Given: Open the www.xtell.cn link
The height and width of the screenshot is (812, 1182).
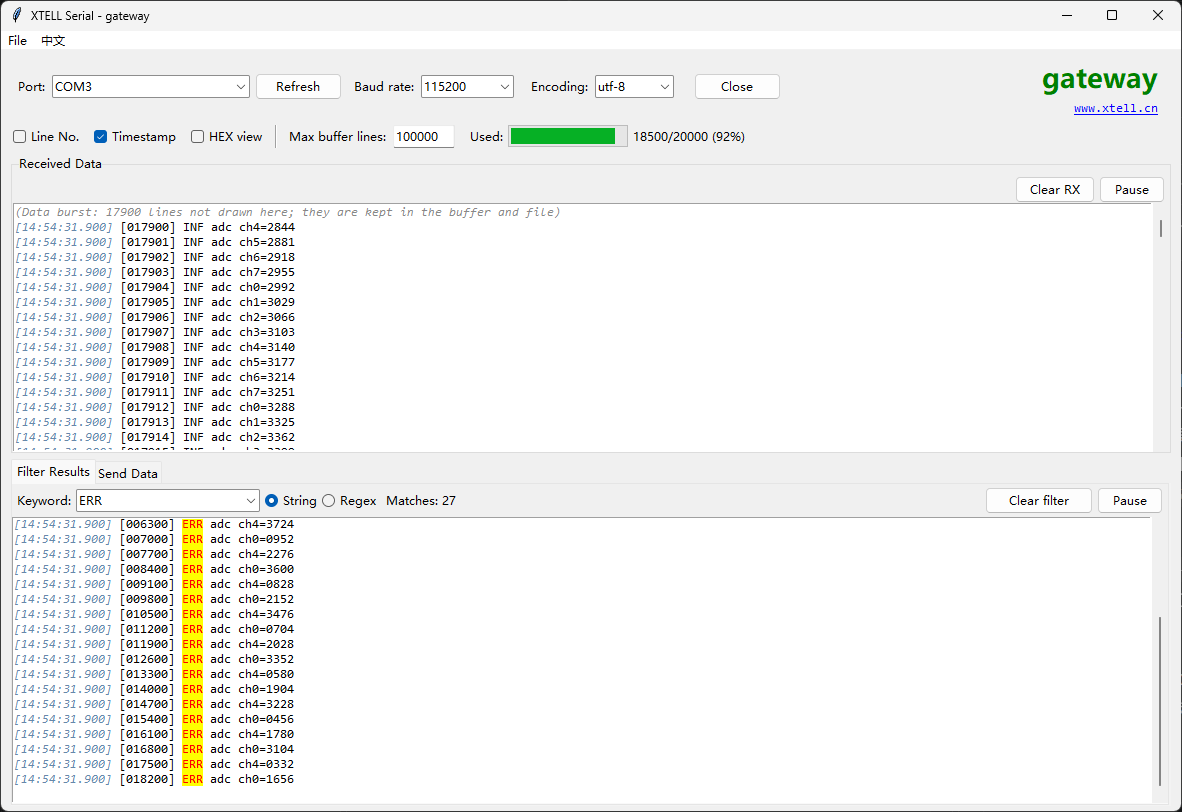Looking at the screenshot, I should click(1116, 109).
